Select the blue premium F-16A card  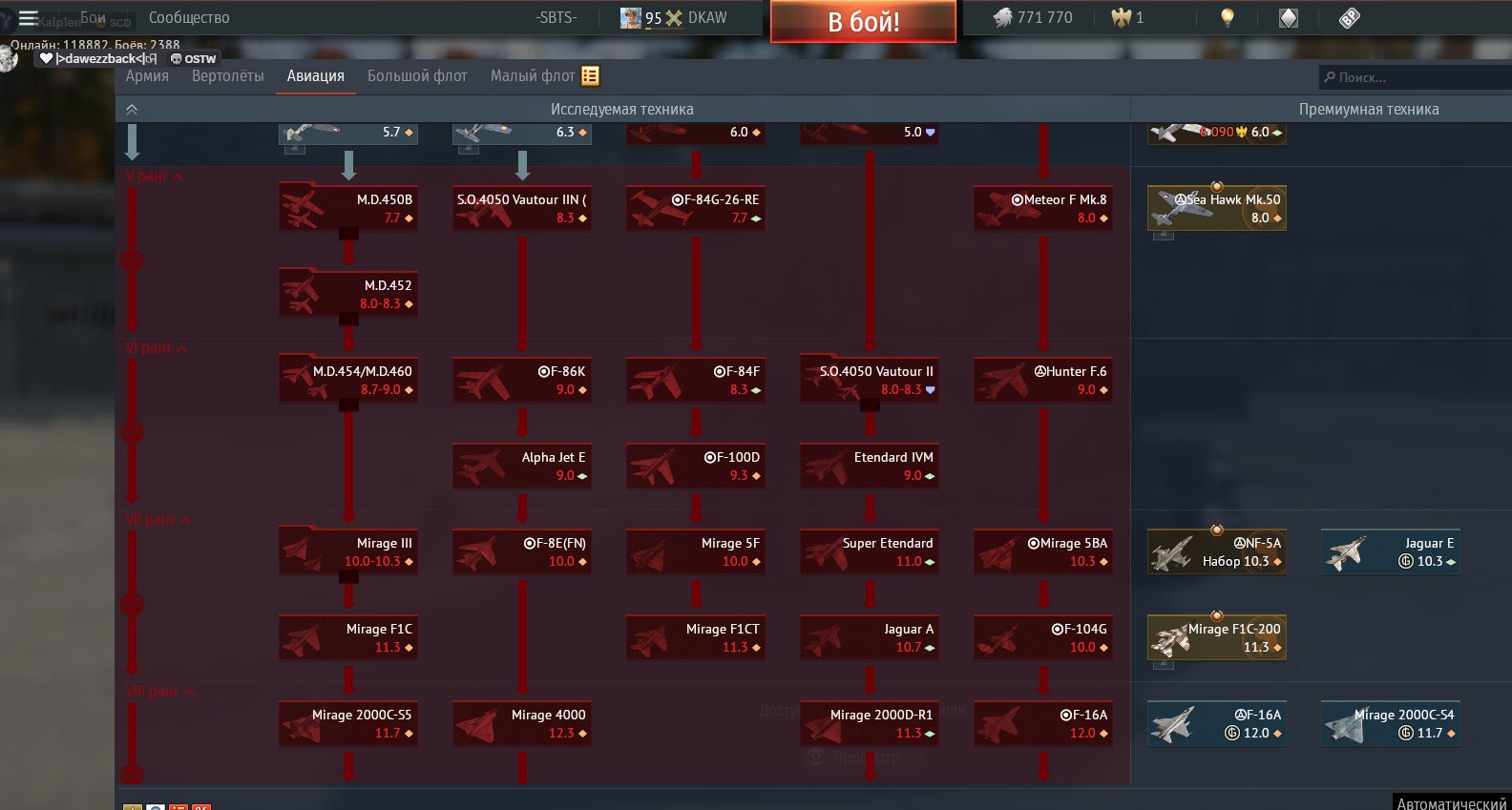coord(1217,723)
